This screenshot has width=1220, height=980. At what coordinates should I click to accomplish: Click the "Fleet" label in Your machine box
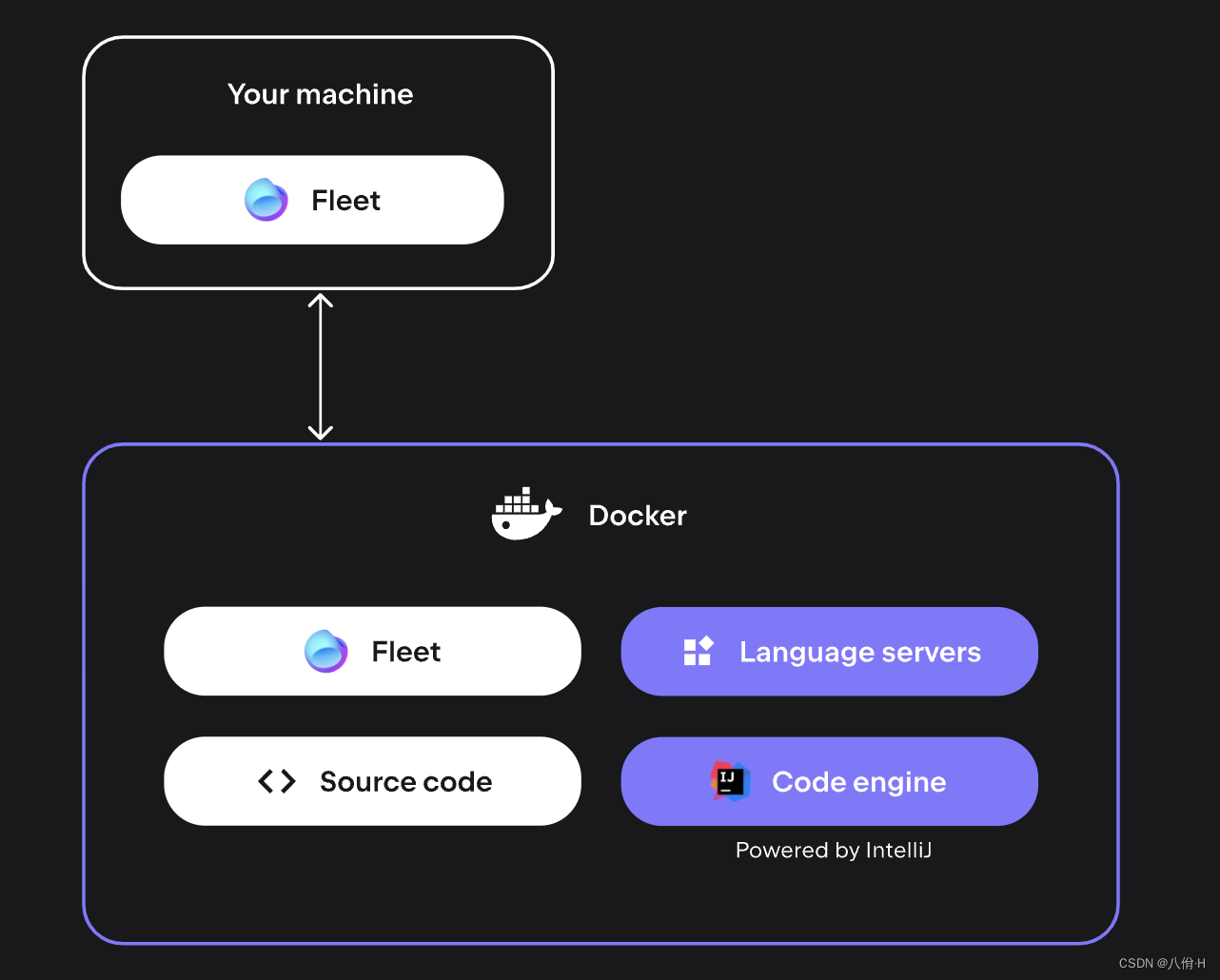346,201
